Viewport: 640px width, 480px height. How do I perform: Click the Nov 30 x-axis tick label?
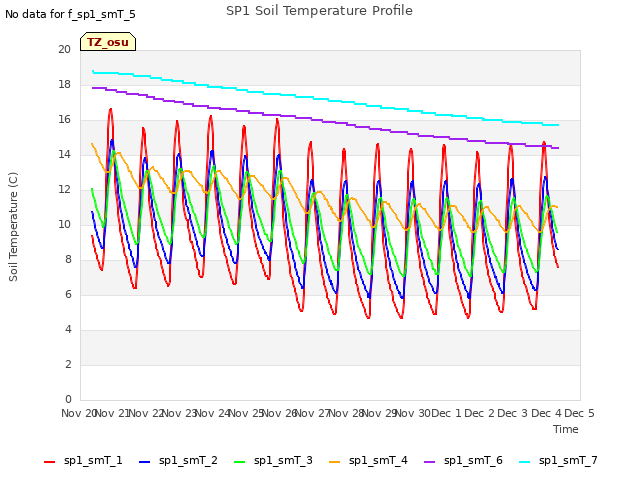click(x=413, y=413)
